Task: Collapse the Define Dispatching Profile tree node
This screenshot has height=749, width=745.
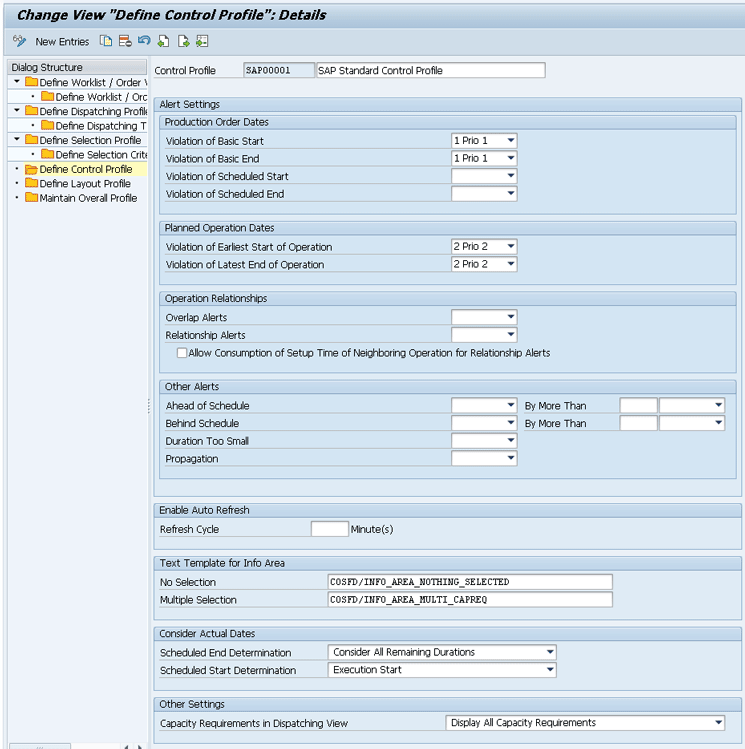Action: pos(17,111)
